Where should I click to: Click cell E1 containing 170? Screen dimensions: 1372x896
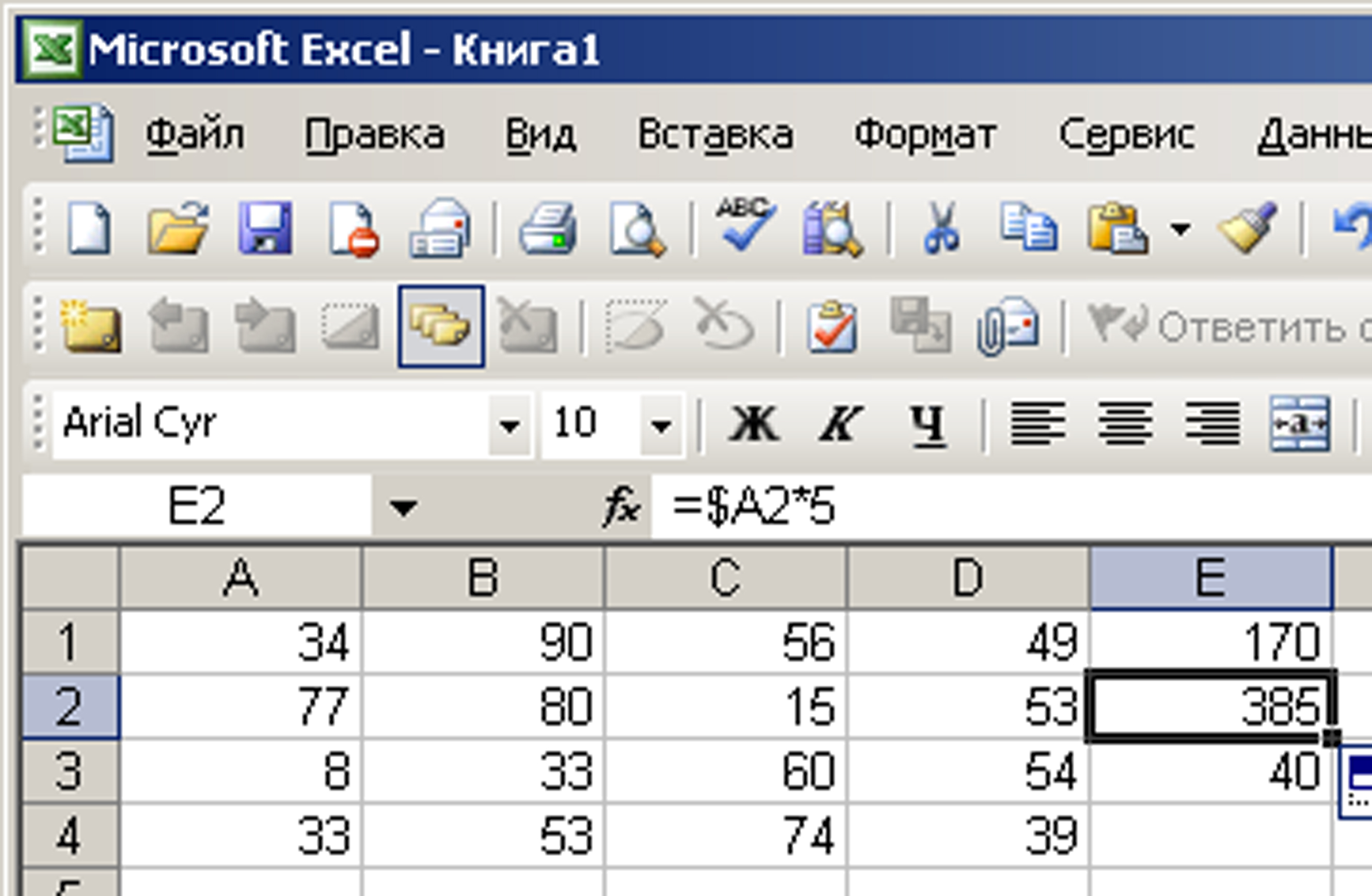[1210, 642]
